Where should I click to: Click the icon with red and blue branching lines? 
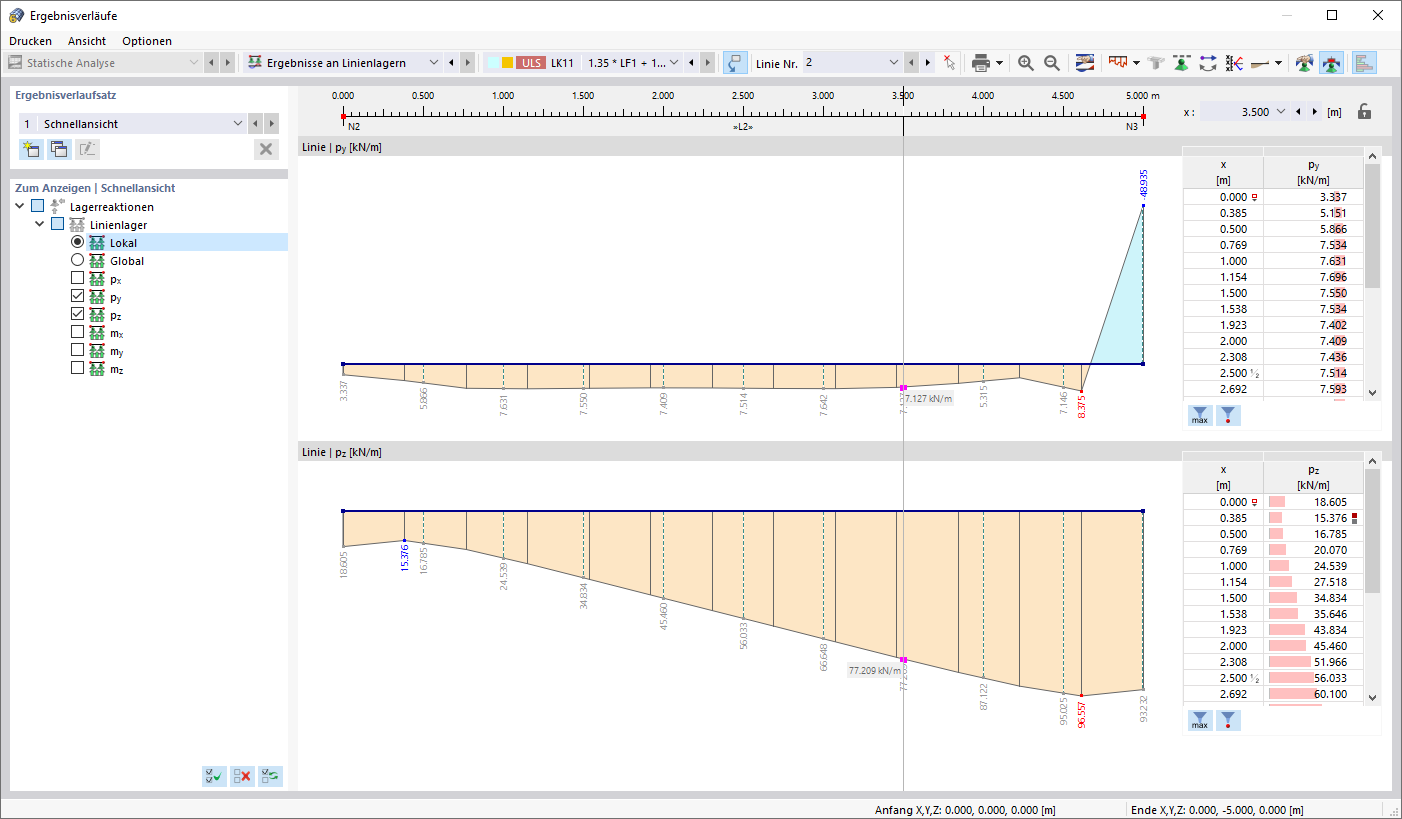(x=1234, y=62)
